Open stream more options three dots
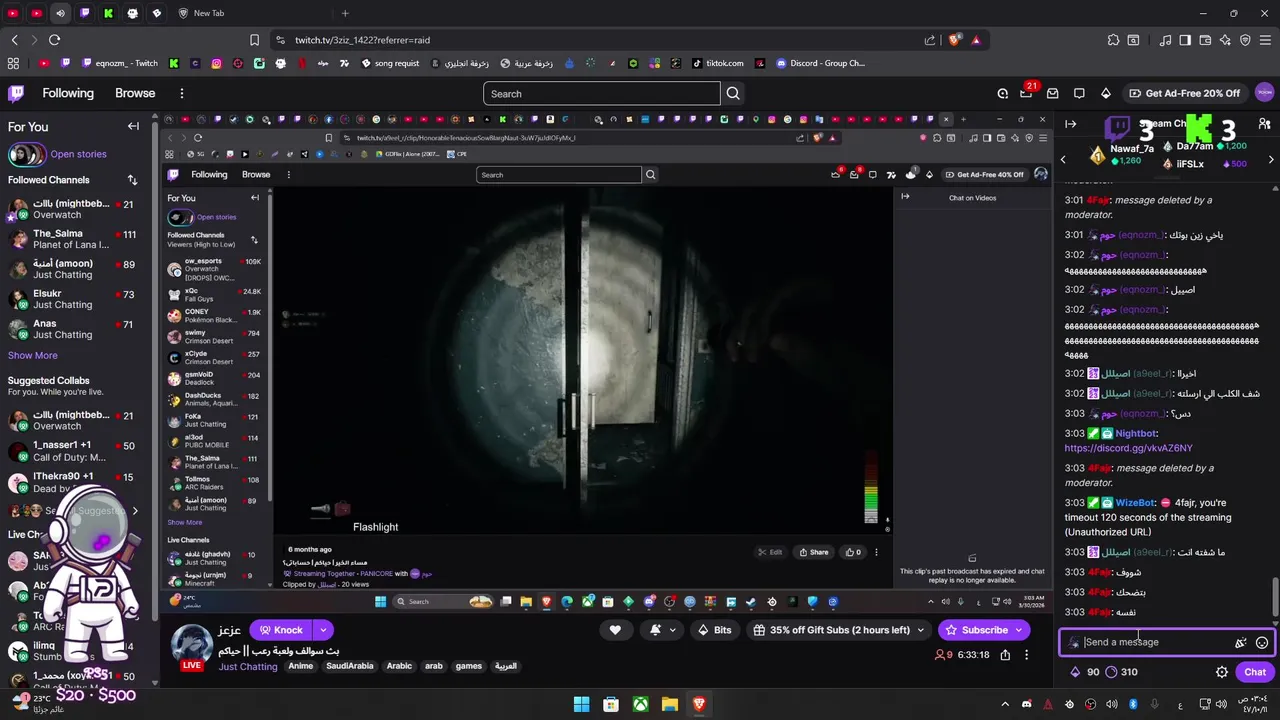 point(1026,655)
